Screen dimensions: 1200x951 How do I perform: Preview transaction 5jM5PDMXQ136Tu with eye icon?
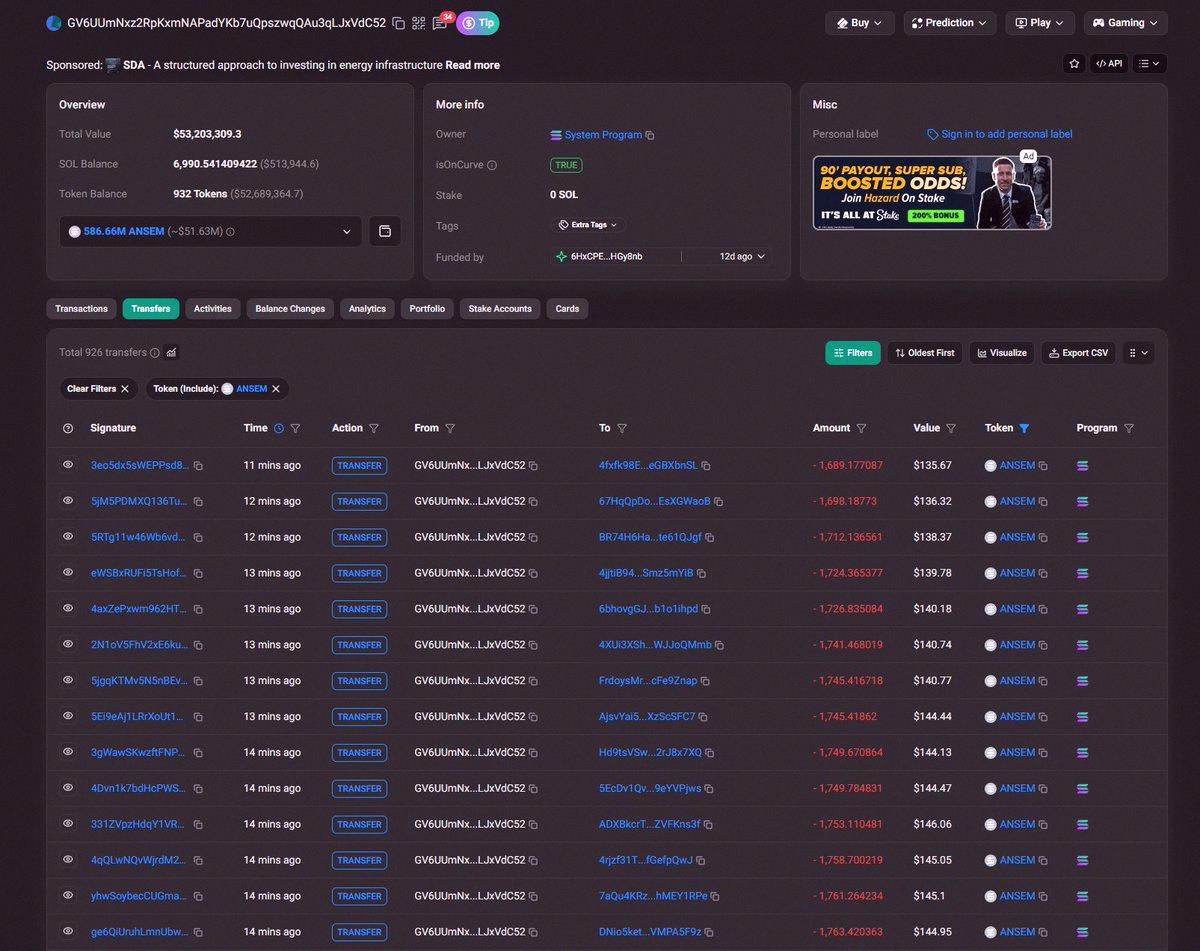coord(68,501)
